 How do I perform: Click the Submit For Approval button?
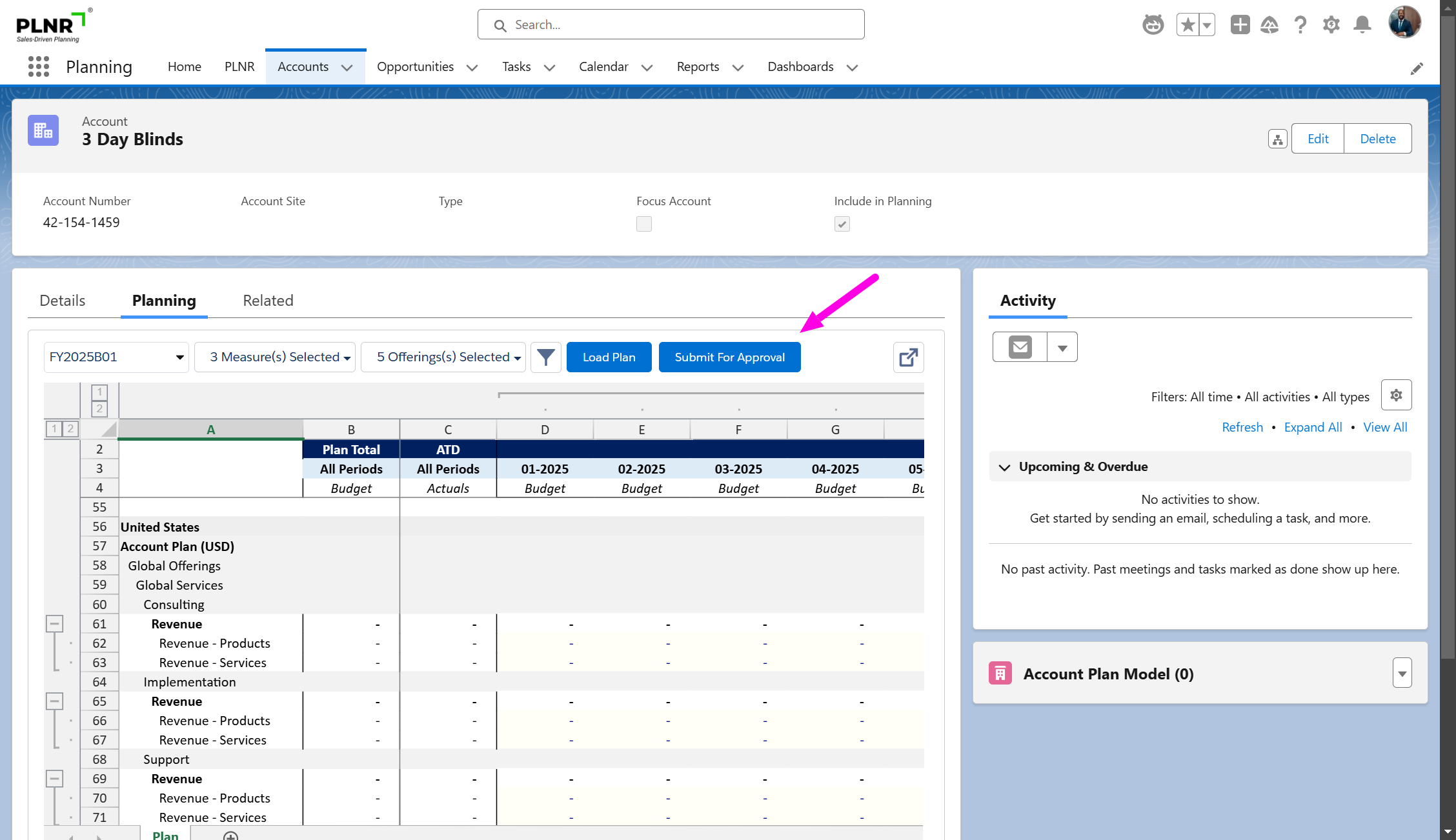pos(729,357)
